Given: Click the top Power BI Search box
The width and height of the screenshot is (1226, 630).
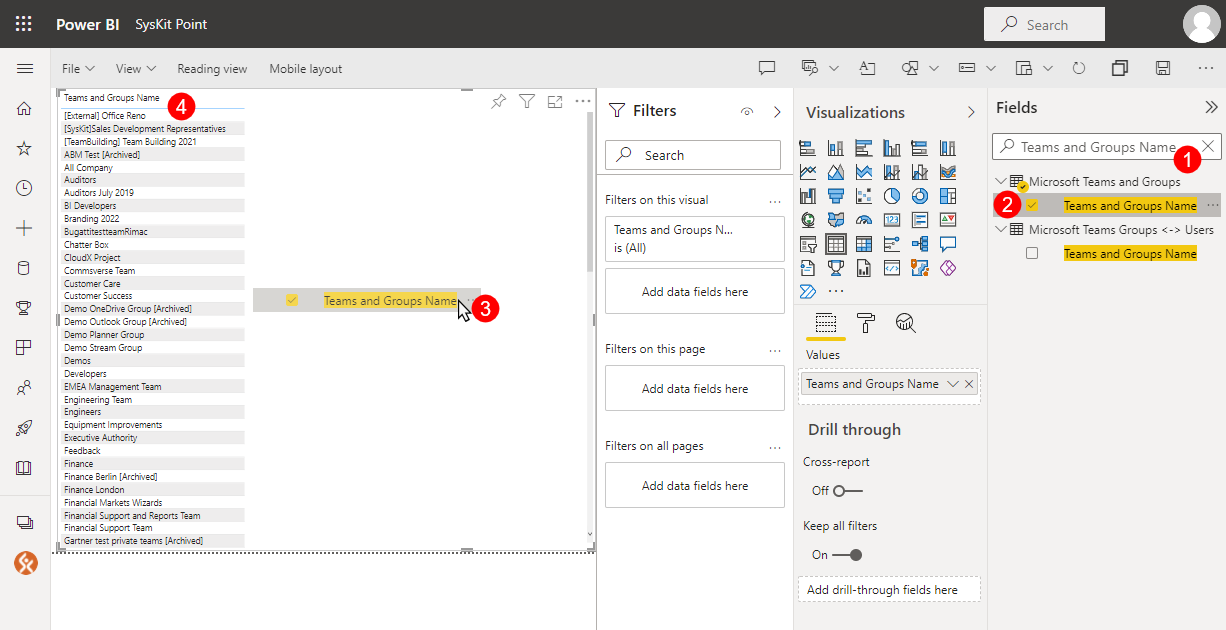Looking at the screenshot, I should coord(1044,24).
